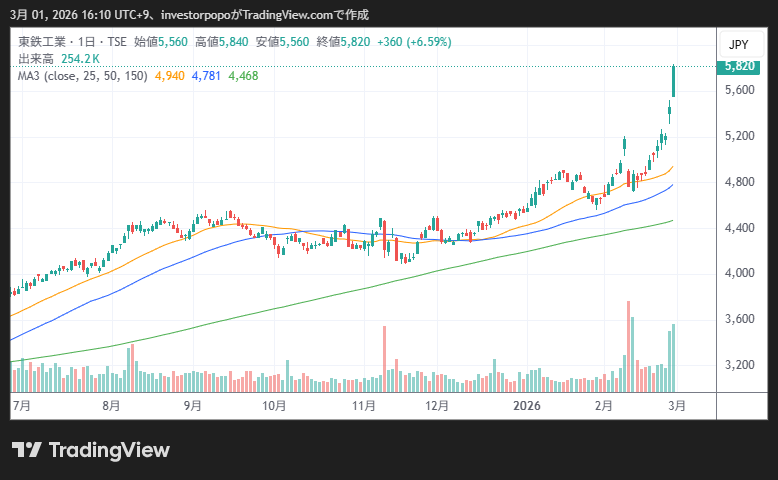The height and width of the screenshot is (480, 778).
Task: Click the 3,200 price axis label
Action: [x=740, y=365]
